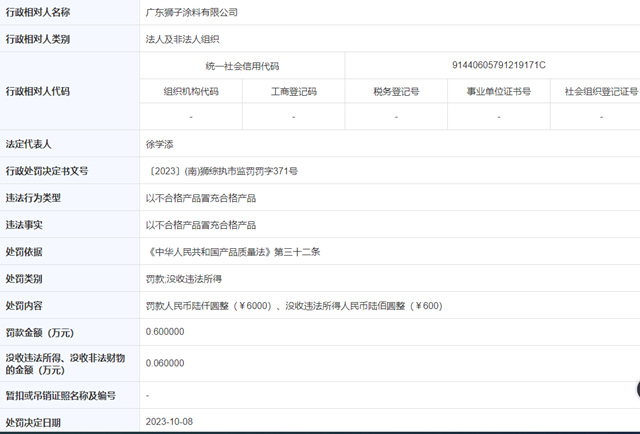Select the 处罚类别 label
Image resolution: width=640 pixels, height=434 pixels.
[24, 279]
